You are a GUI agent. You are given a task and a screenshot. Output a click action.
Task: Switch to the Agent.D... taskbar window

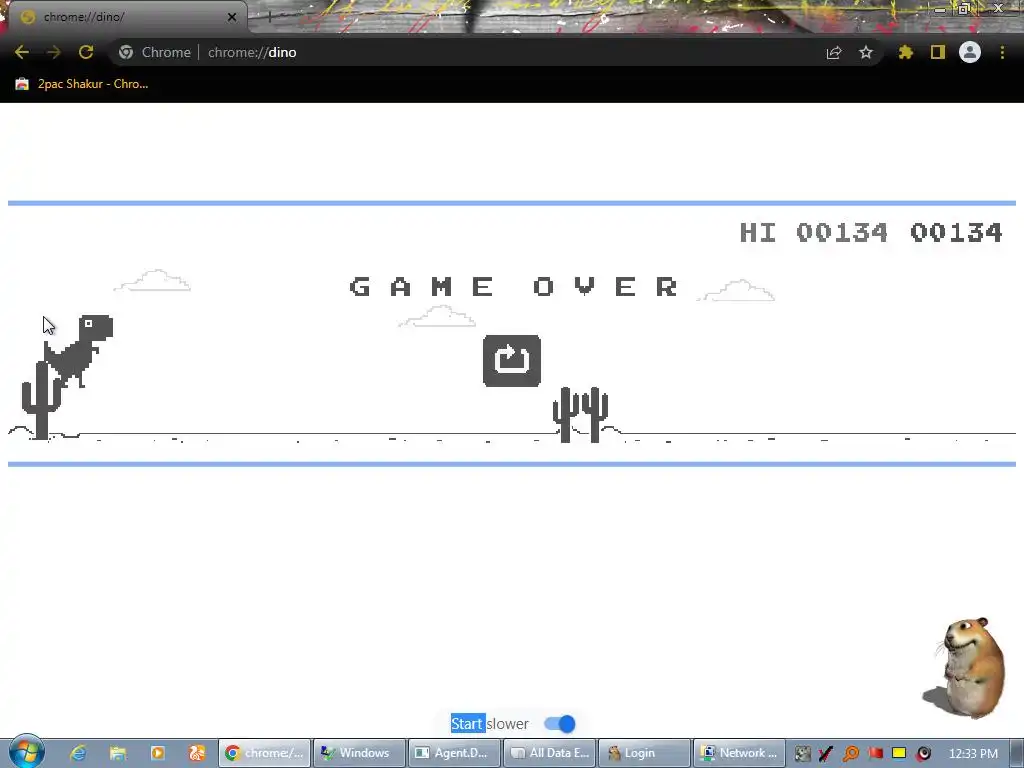454,753
